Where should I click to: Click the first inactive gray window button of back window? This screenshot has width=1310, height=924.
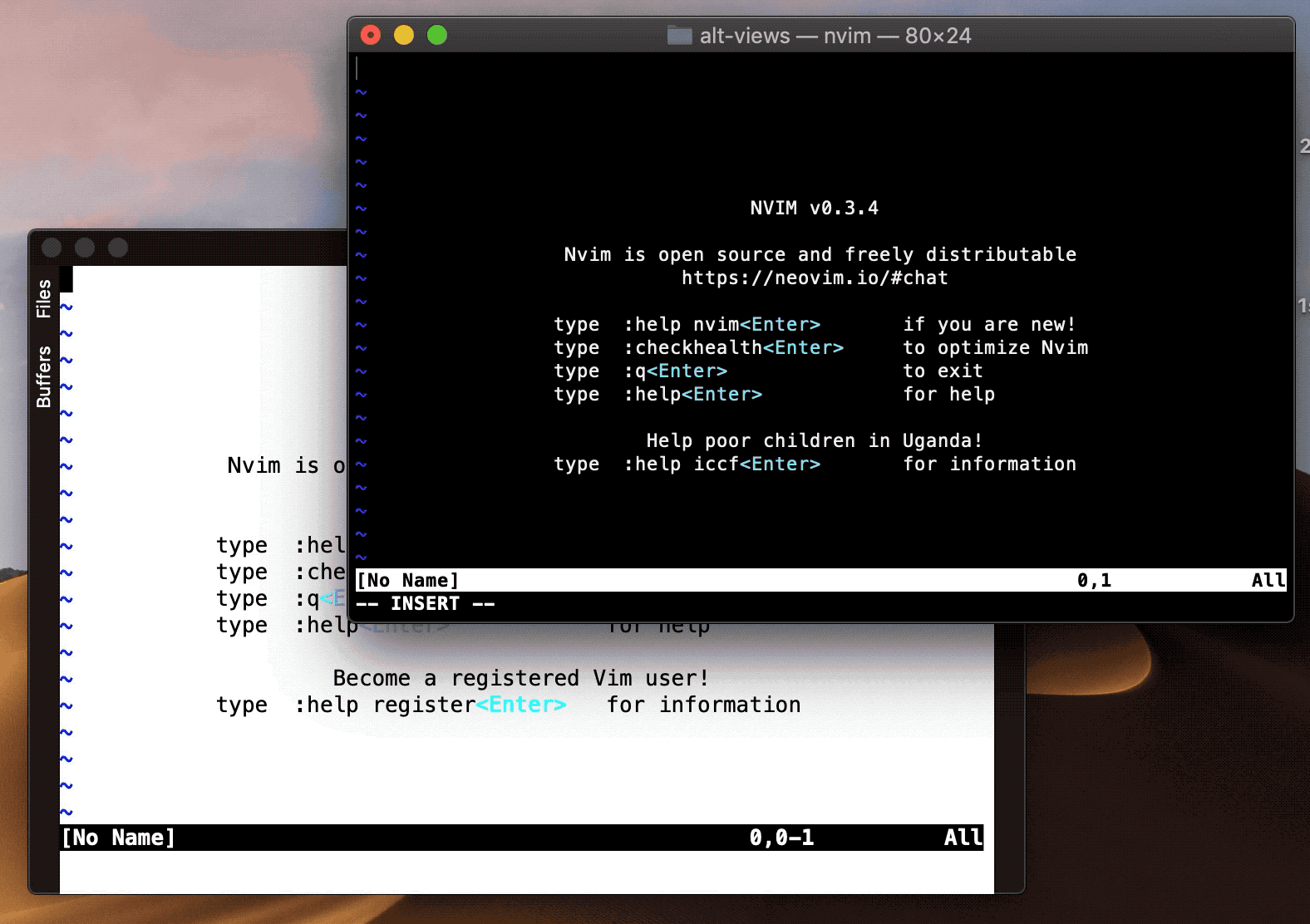[52, 247]
